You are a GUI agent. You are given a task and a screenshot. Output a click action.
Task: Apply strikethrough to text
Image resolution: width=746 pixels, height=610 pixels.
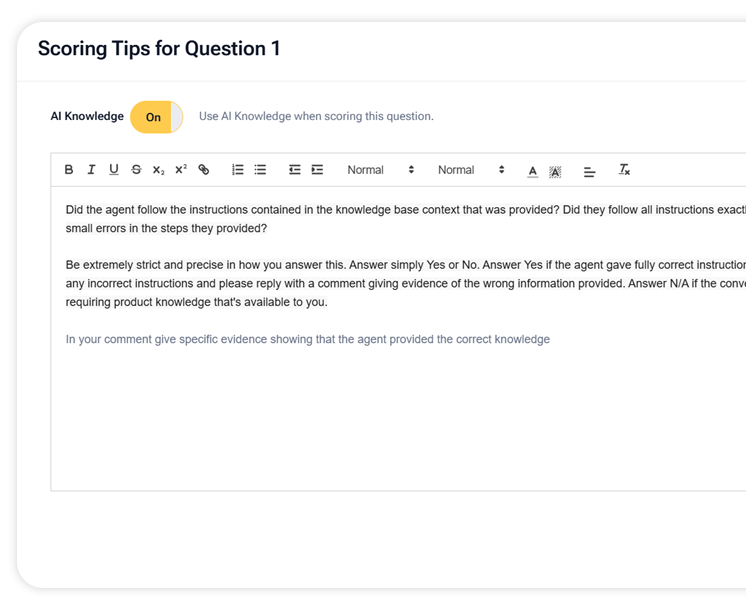(136, 170)
